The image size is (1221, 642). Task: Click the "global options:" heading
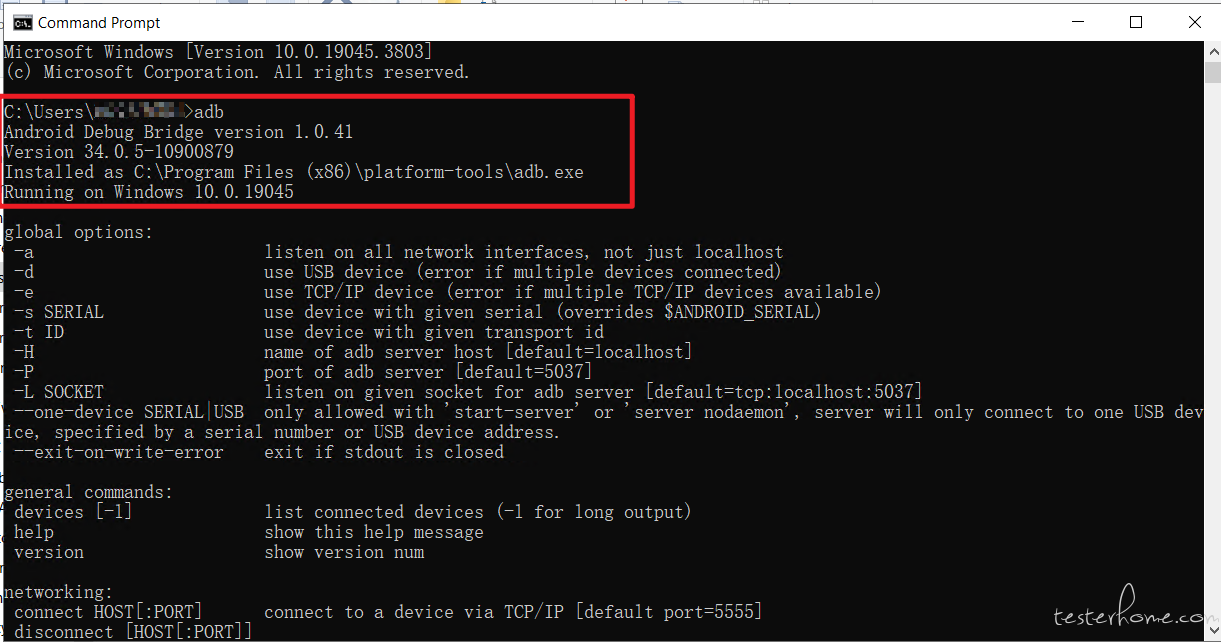click(x=79, y=232)
